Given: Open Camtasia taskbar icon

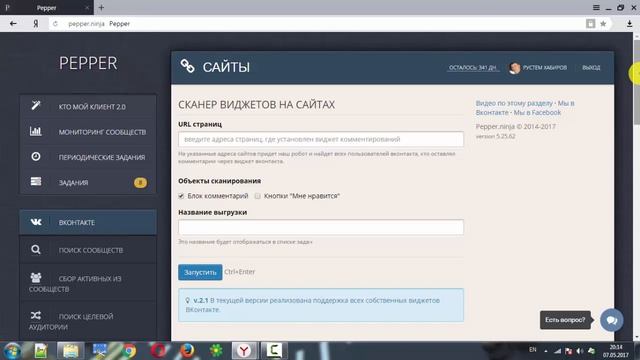Looking at the screenshot, I should [x=273, y=351].
